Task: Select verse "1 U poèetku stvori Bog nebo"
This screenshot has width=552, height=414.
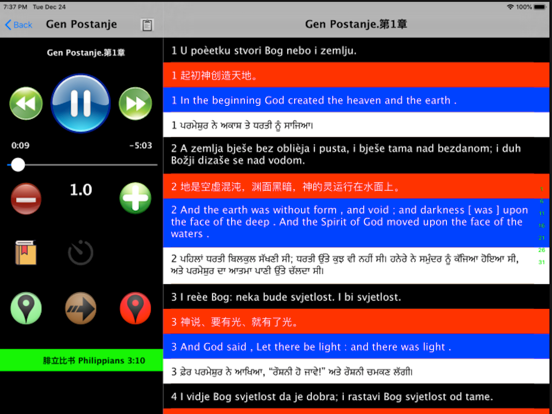Action: (x=356, y=50)
